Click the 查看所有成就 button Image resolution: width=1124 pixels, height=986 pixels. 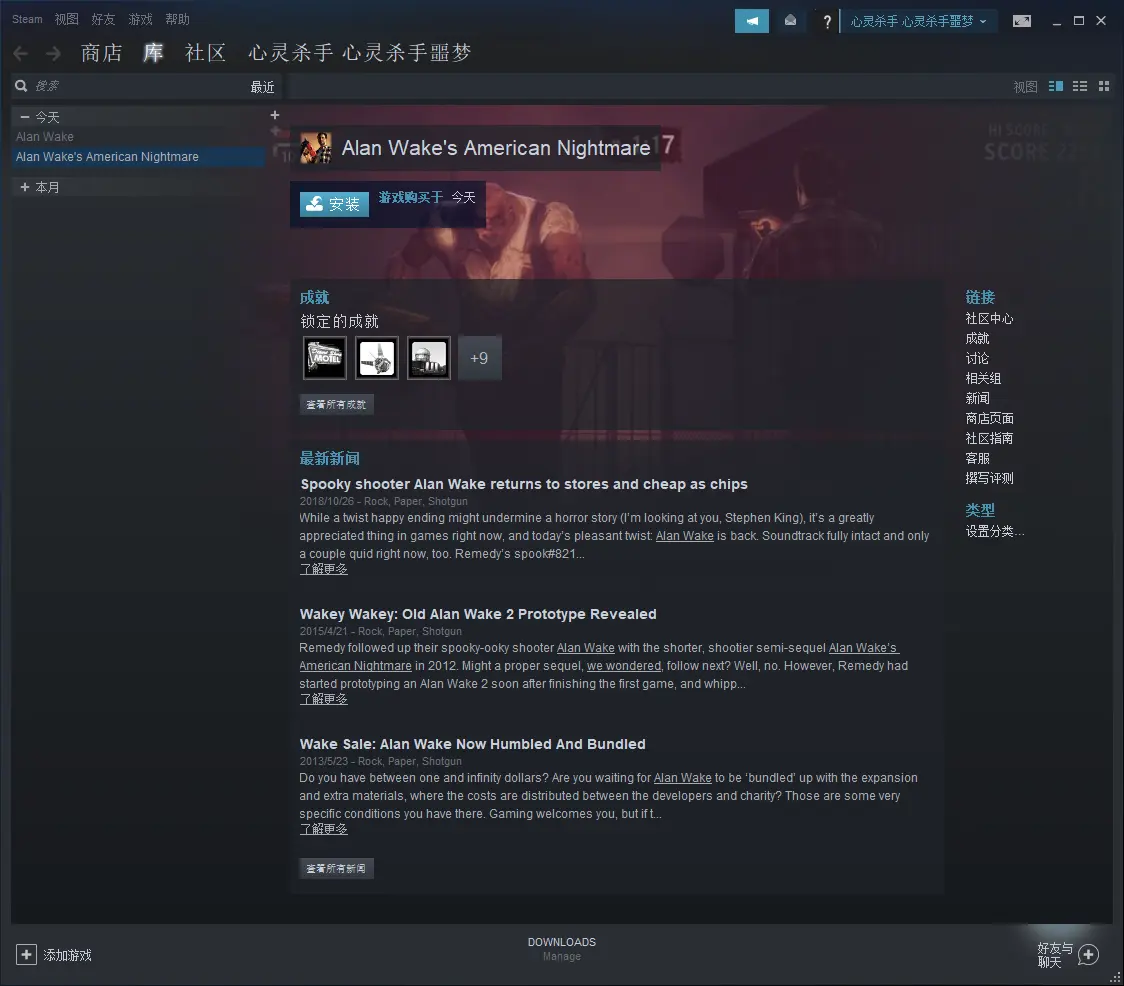[336, 404]
